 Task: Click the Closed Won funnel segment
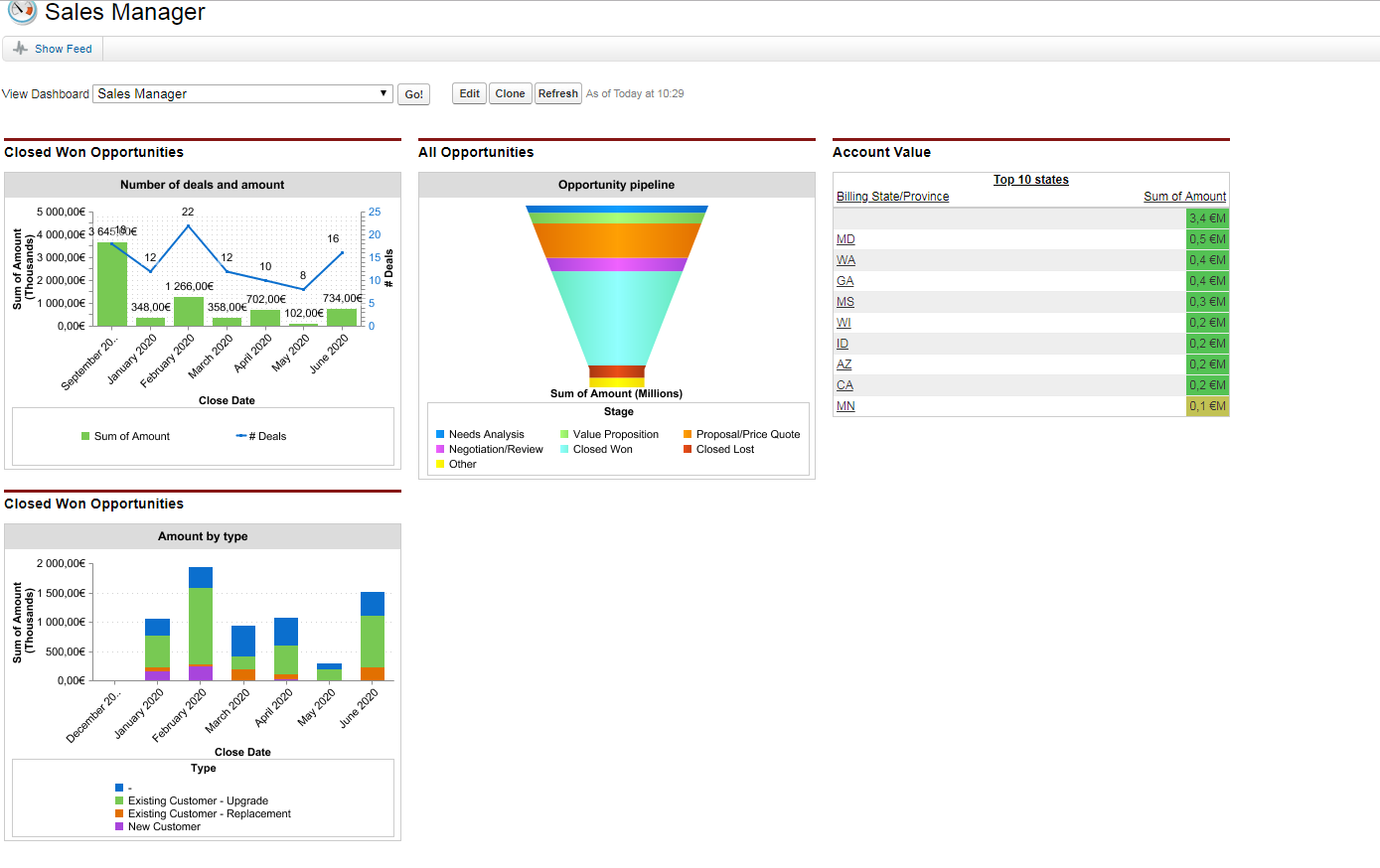point(617,318)
